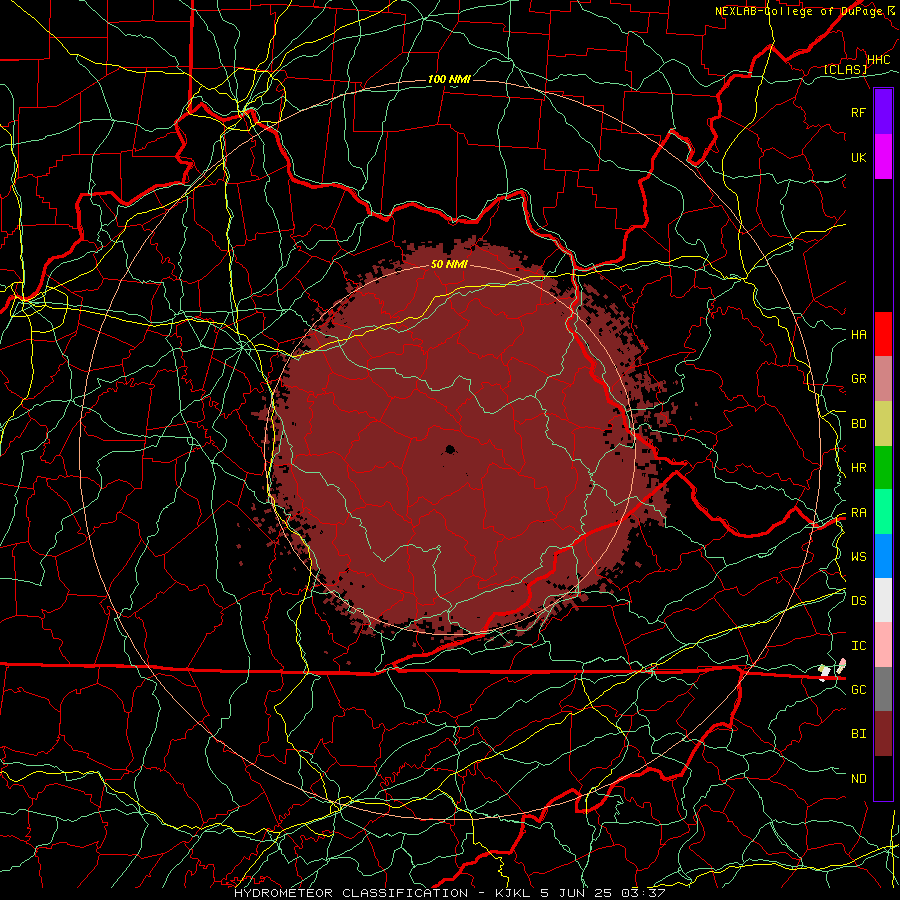Screen dimensions: 900x900
Task: Click the DS legend label
Action: pos(858,601)
